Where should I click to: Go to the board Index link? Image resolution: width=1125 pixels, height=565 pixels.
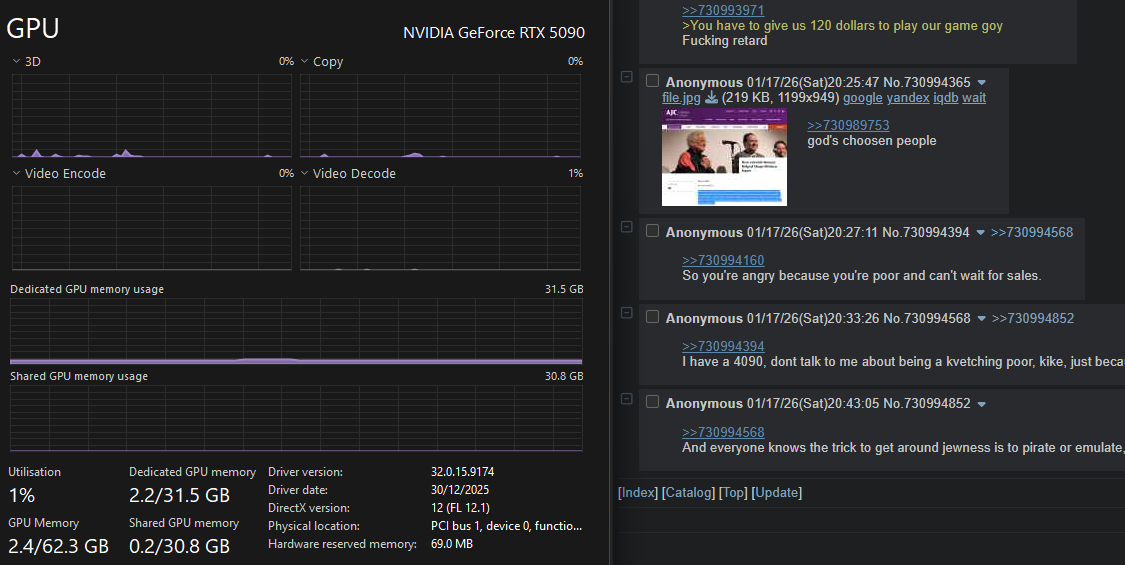click(x=638, y=492)
